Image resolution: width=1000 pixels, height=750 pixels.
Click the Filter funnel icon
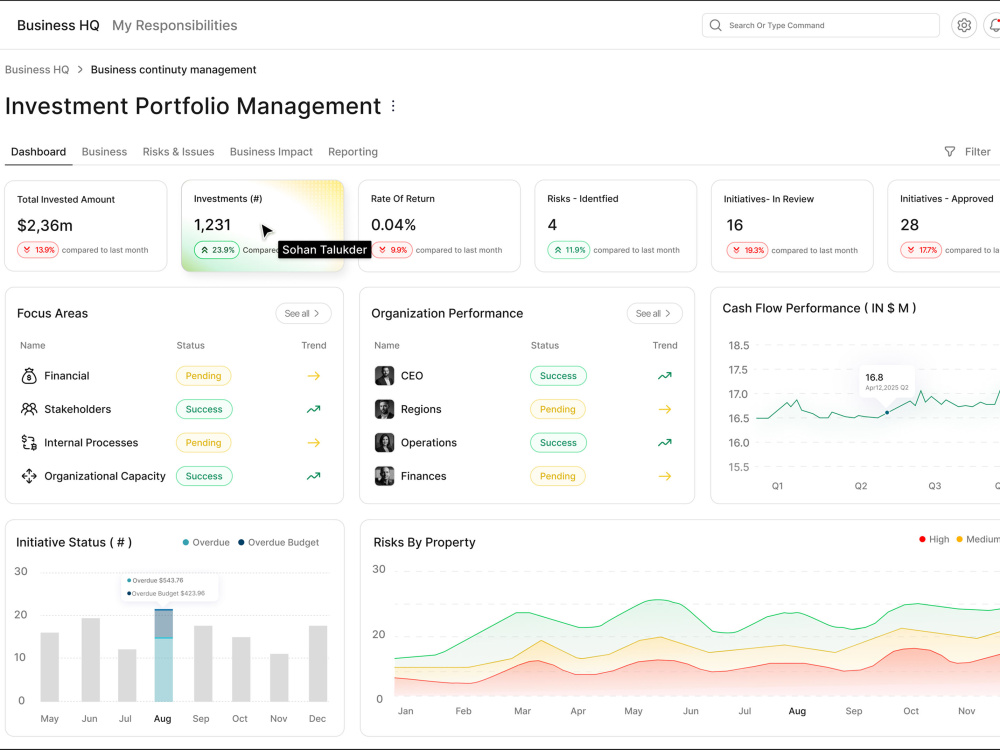pyautogui.click(x=950, y=152)
